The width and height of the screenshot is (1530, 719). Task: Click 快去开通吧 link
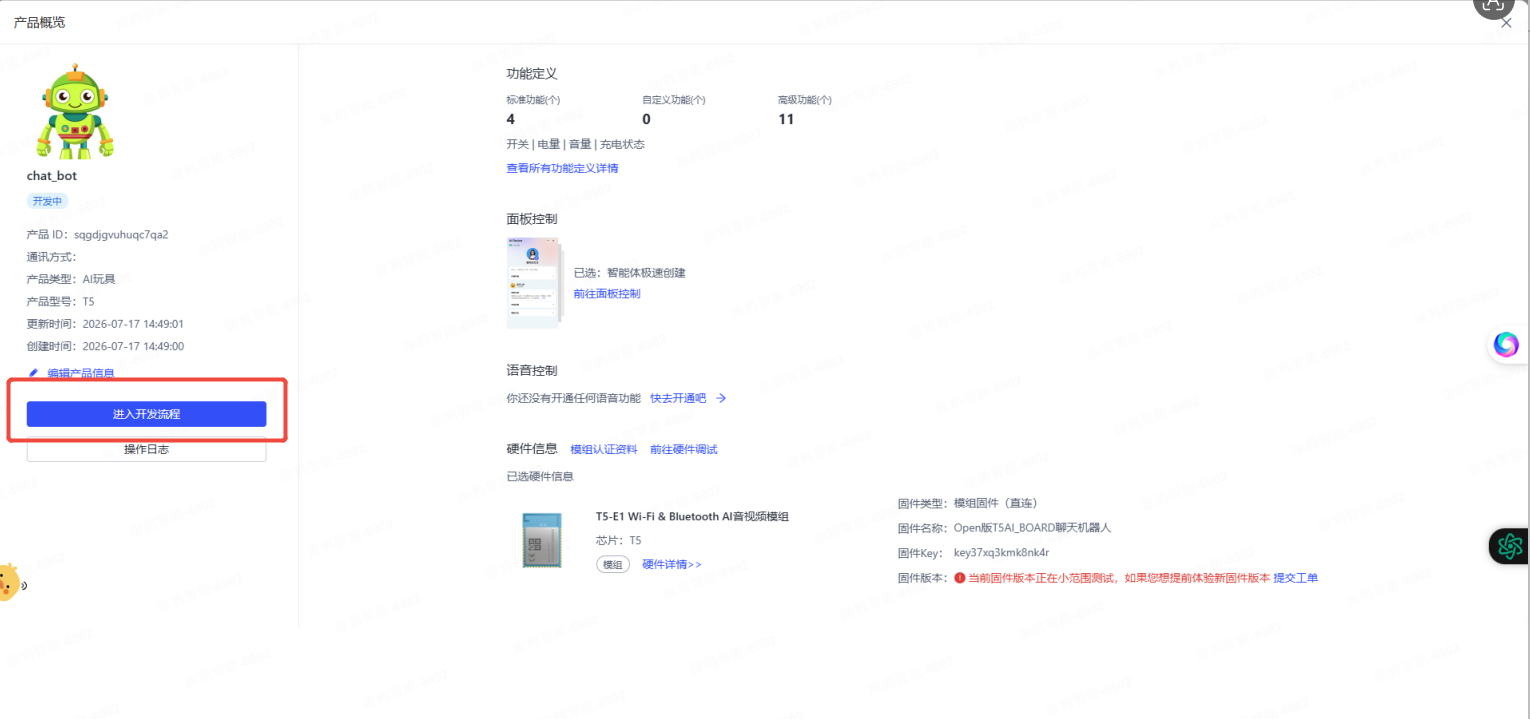pyautogui.click(x=678, y=398)
